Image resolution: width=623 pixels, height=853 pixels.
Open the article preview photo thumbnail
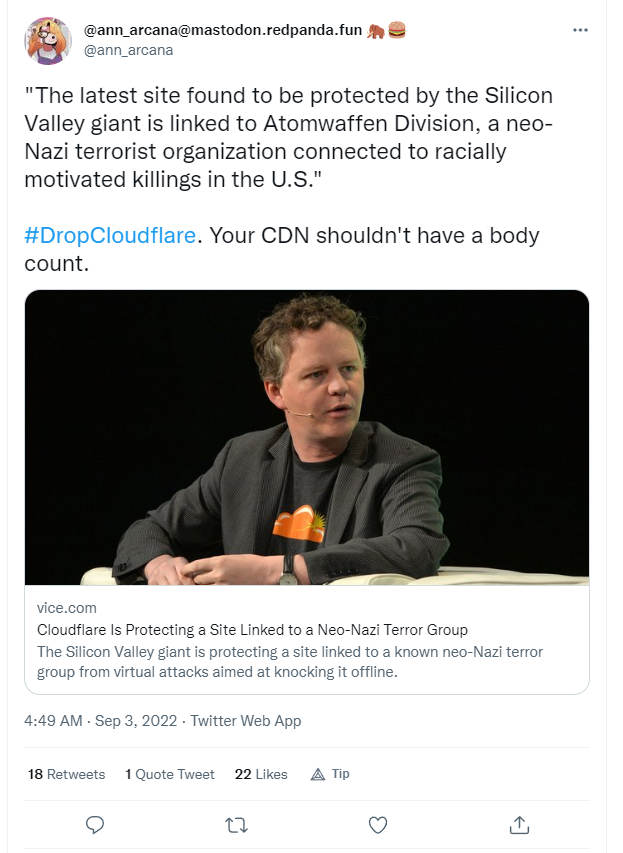[307, 437]
